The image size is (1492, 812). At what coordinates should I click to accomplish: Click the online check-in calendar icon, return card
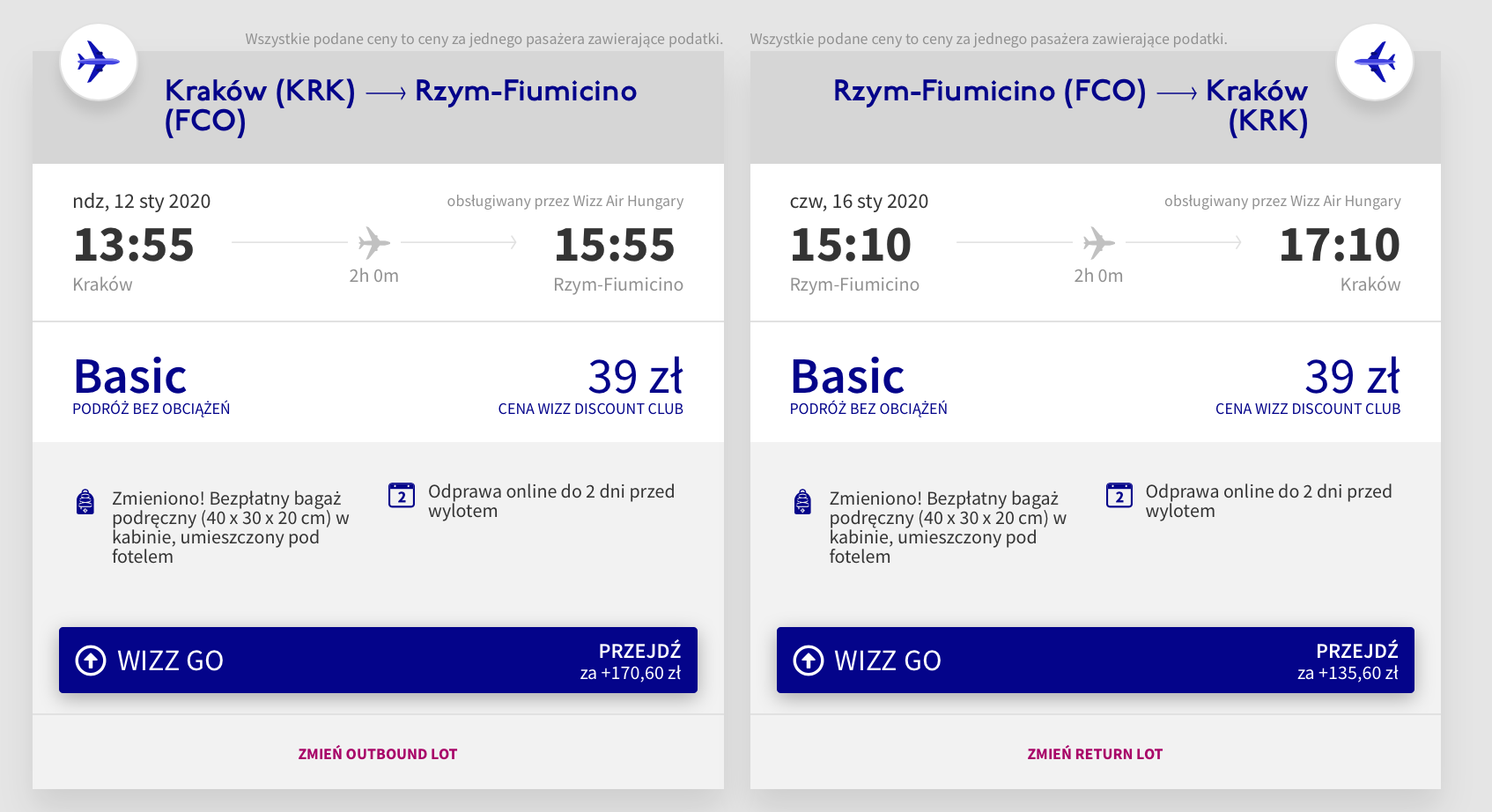point(1119,495)
